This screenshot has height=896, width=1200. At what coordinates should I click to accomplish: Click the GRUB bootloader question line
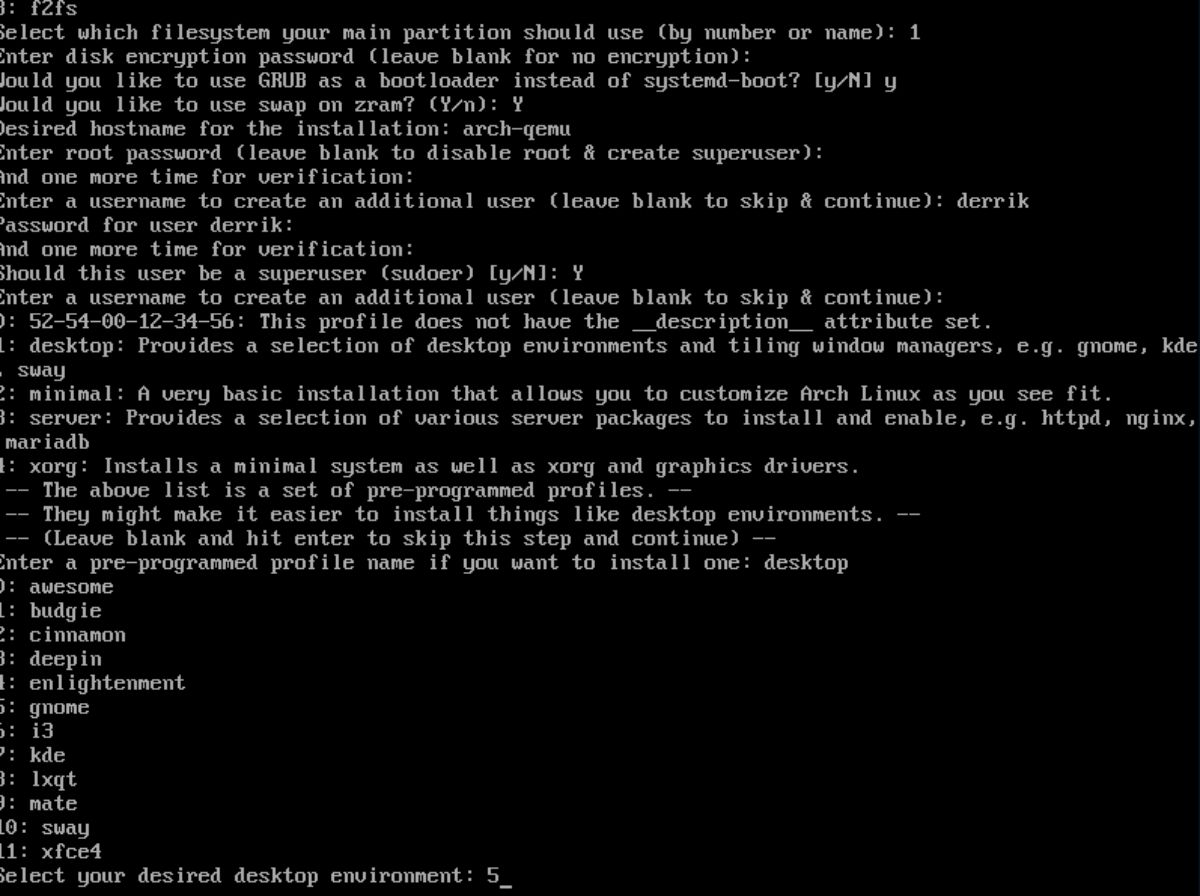point(448,81)
